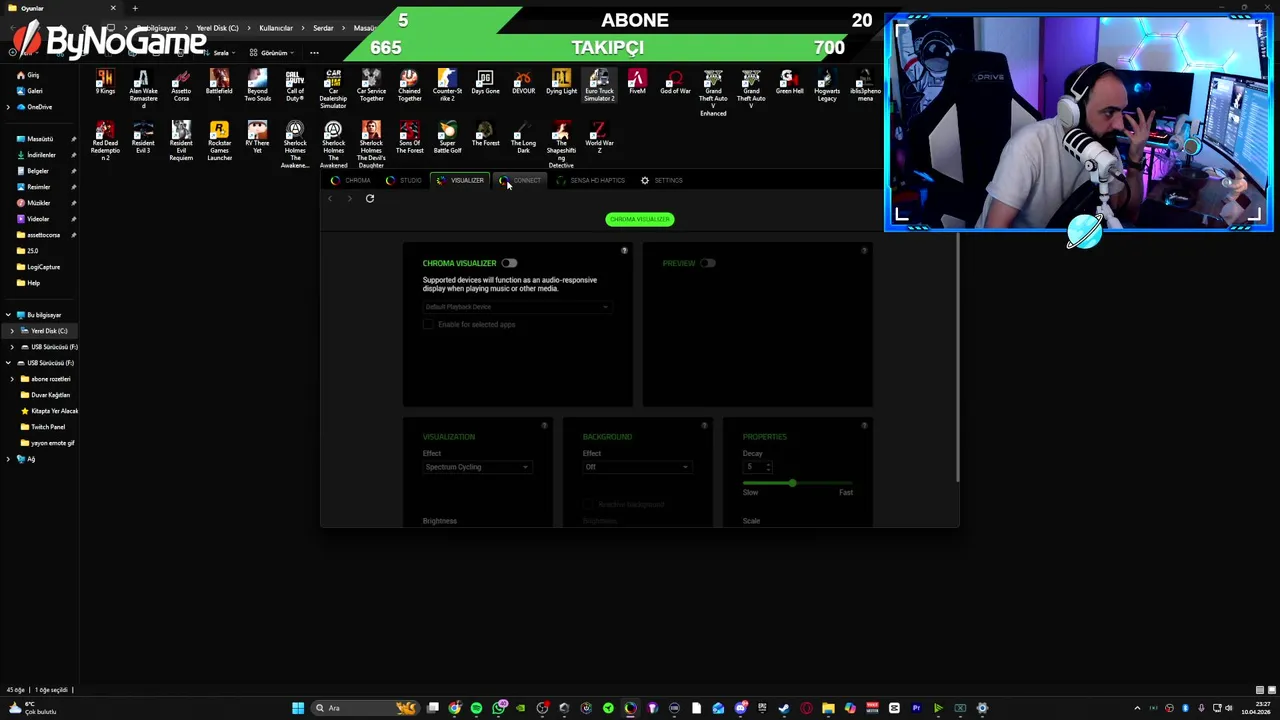Select the Assetto Corsa shortcut icon
This screenshot has width=1280, height=720.
pos(181,86)
